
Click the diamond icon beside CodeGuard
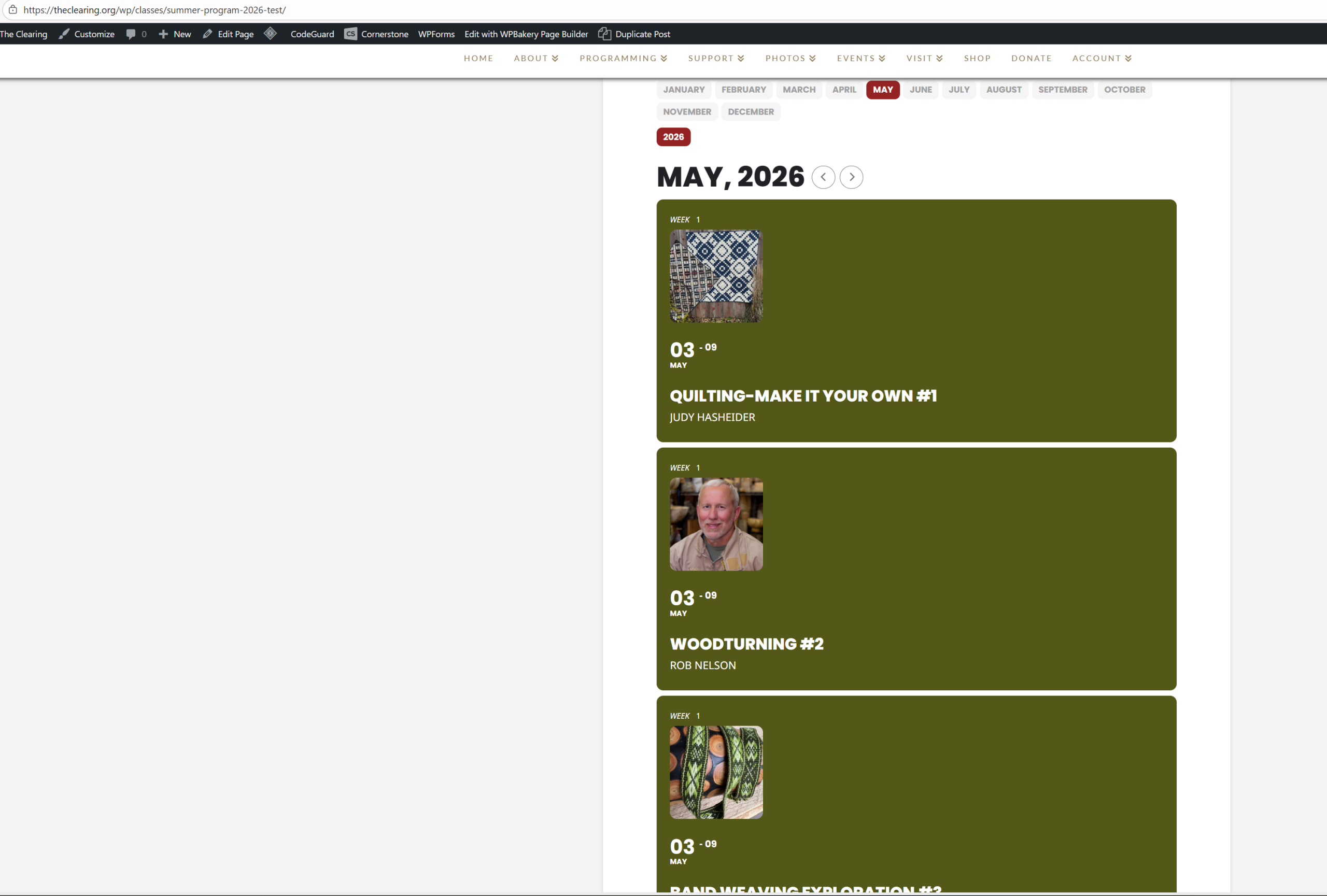(x=270, y=34)
